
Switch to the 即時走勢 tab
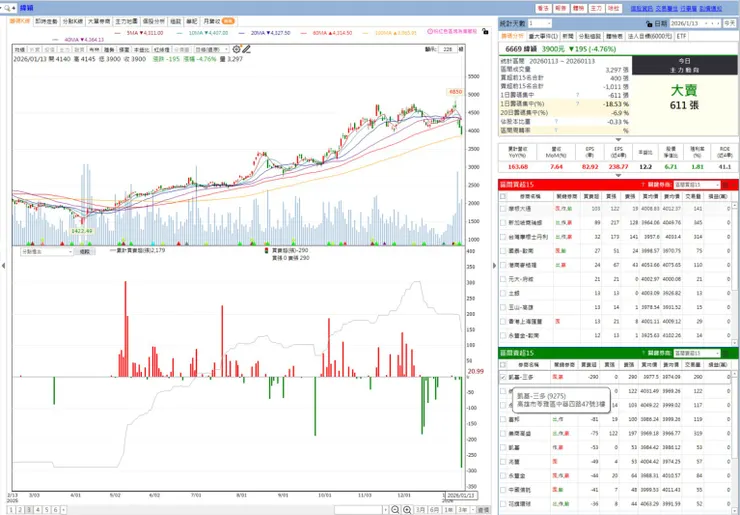tap(46, 21)
